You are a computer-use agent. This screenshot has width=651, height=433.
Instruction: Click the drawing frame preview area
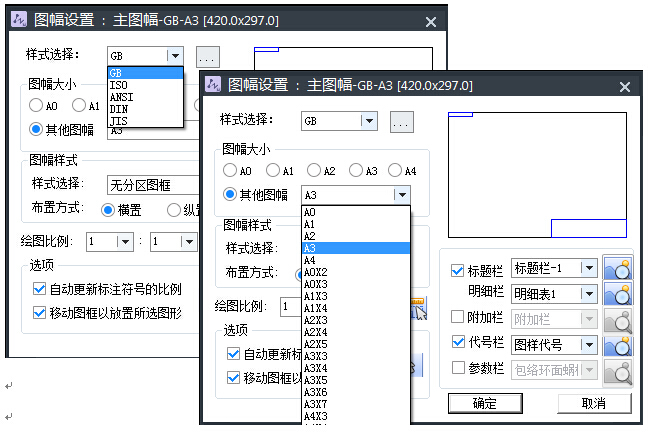click(538, 172)
